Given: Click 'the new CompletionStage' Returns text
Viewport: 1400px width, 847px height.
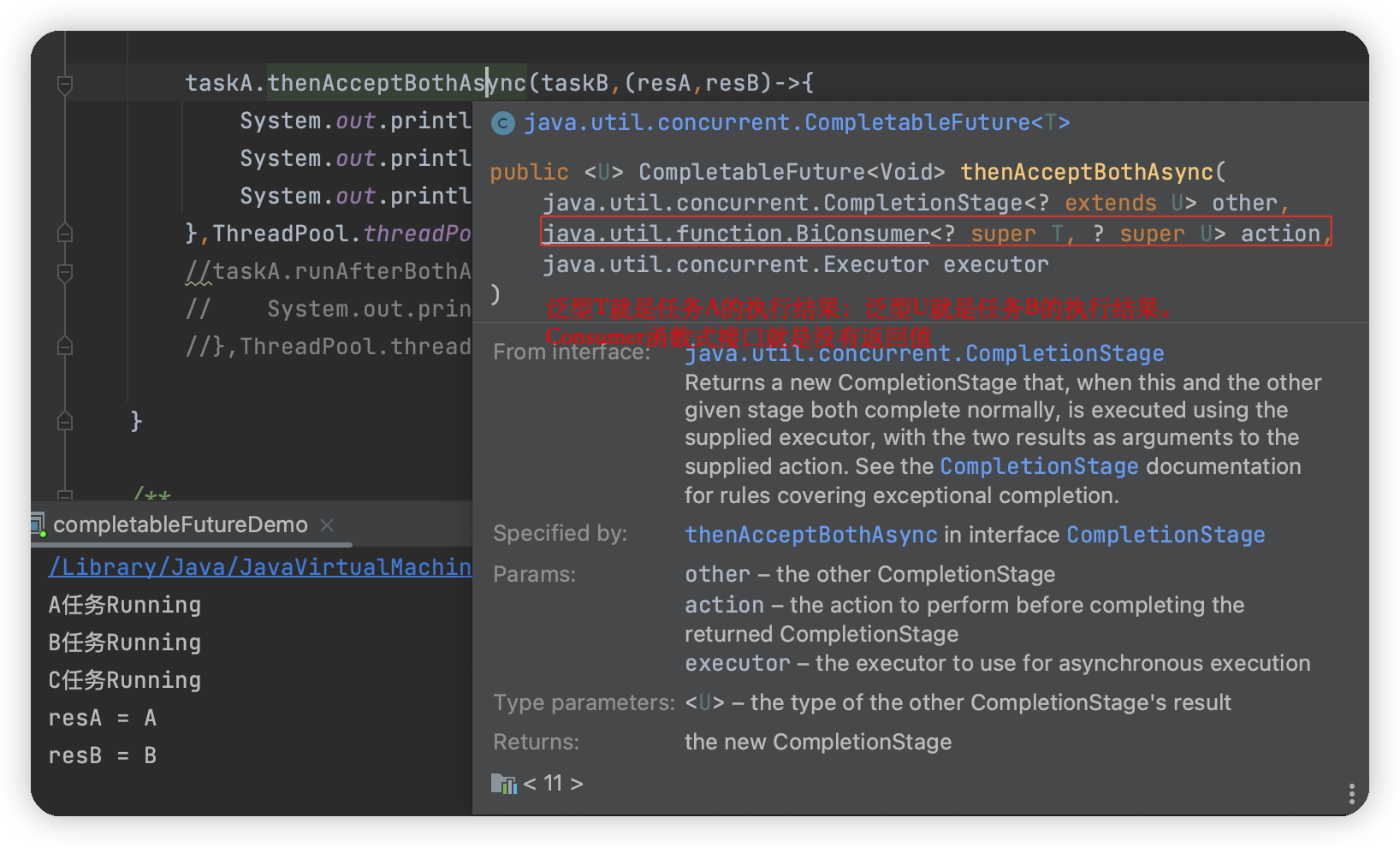Looking at the screenshot, I should pos(818,742).
